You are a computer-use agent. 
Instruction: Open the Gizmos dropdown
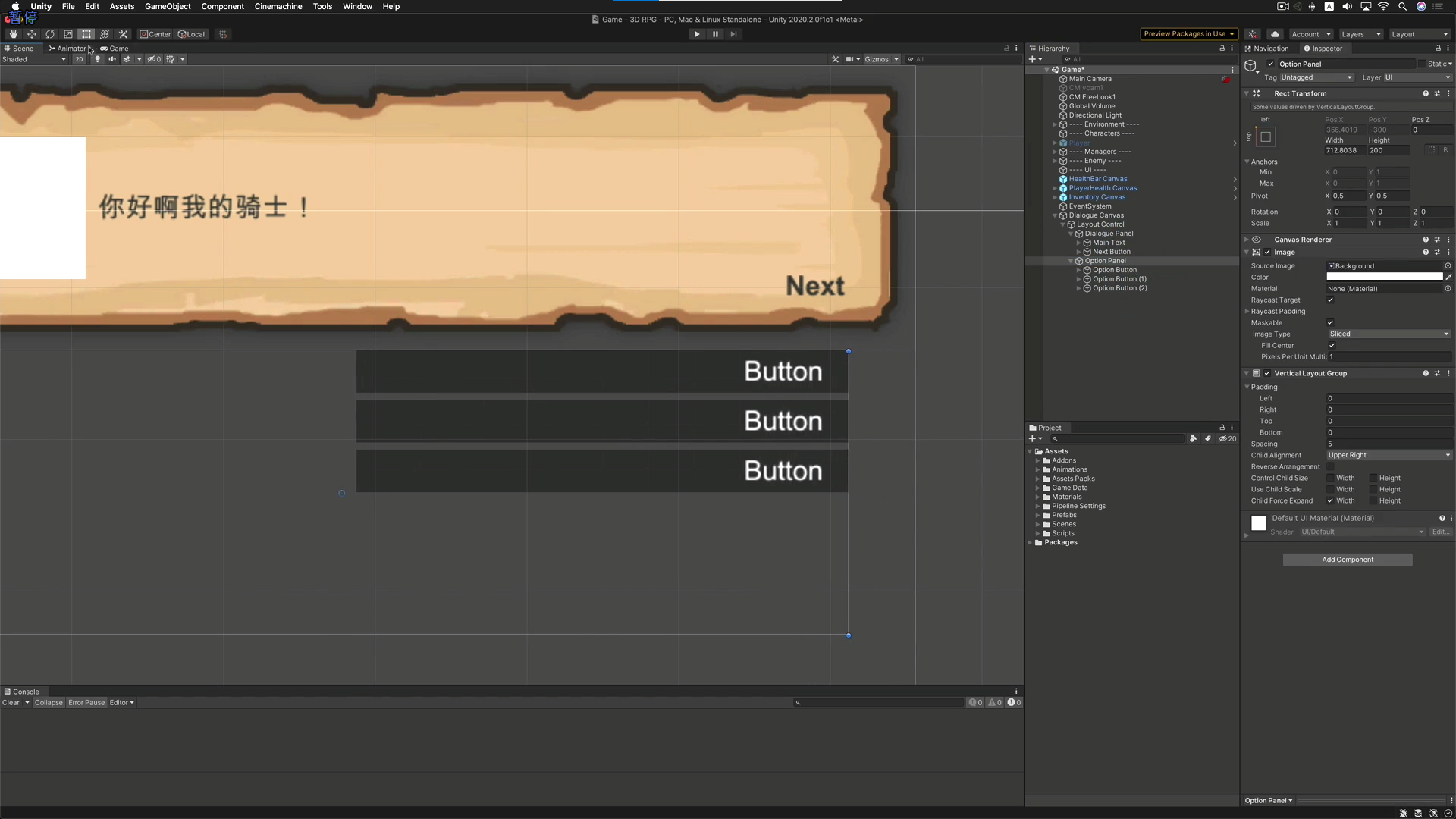pos(881,59)
